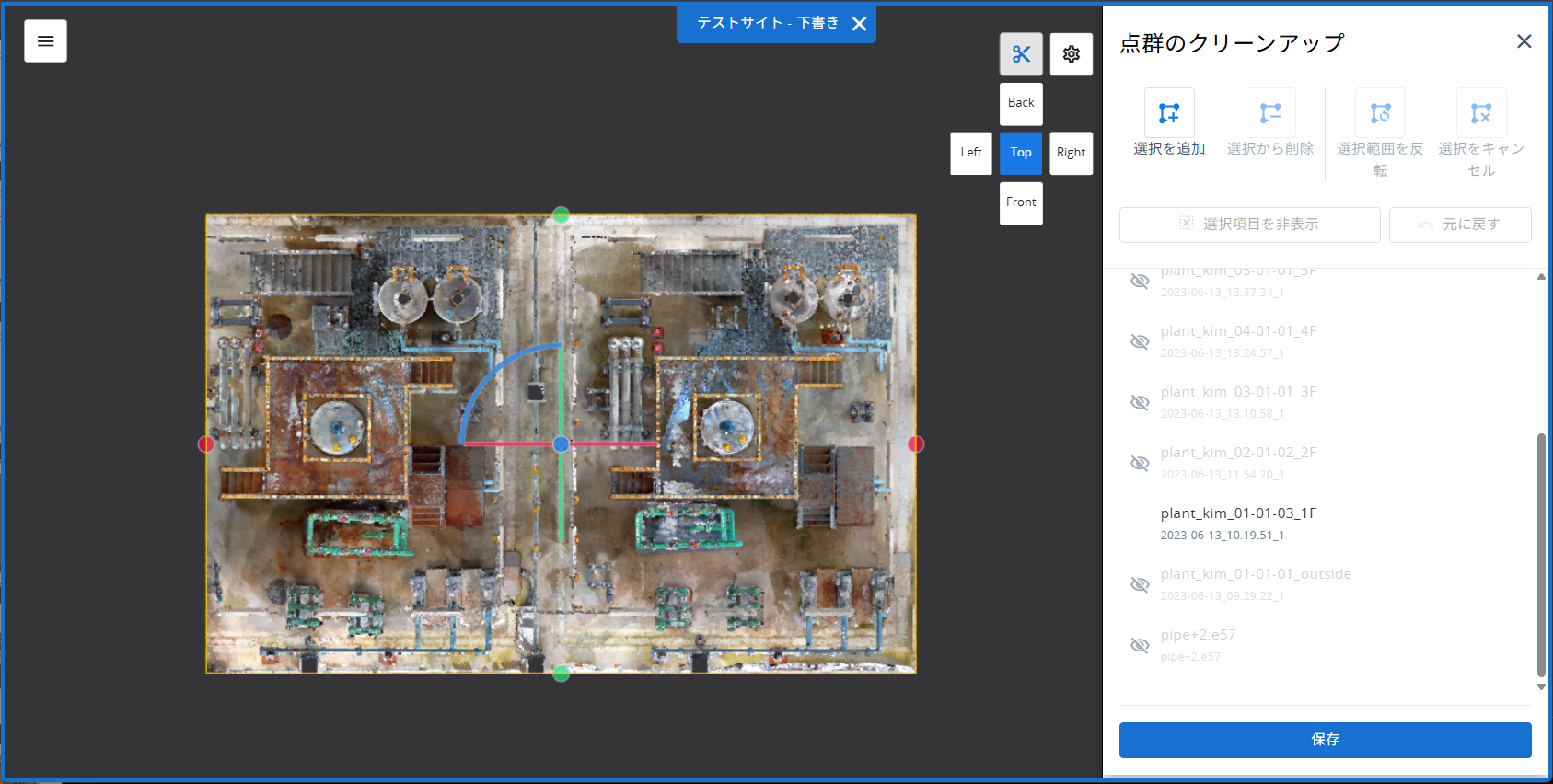Image resolution: width=1553 pixels, height=784 pixels.
Task: Click the 元に戻す undo button
Action: 1460,225
